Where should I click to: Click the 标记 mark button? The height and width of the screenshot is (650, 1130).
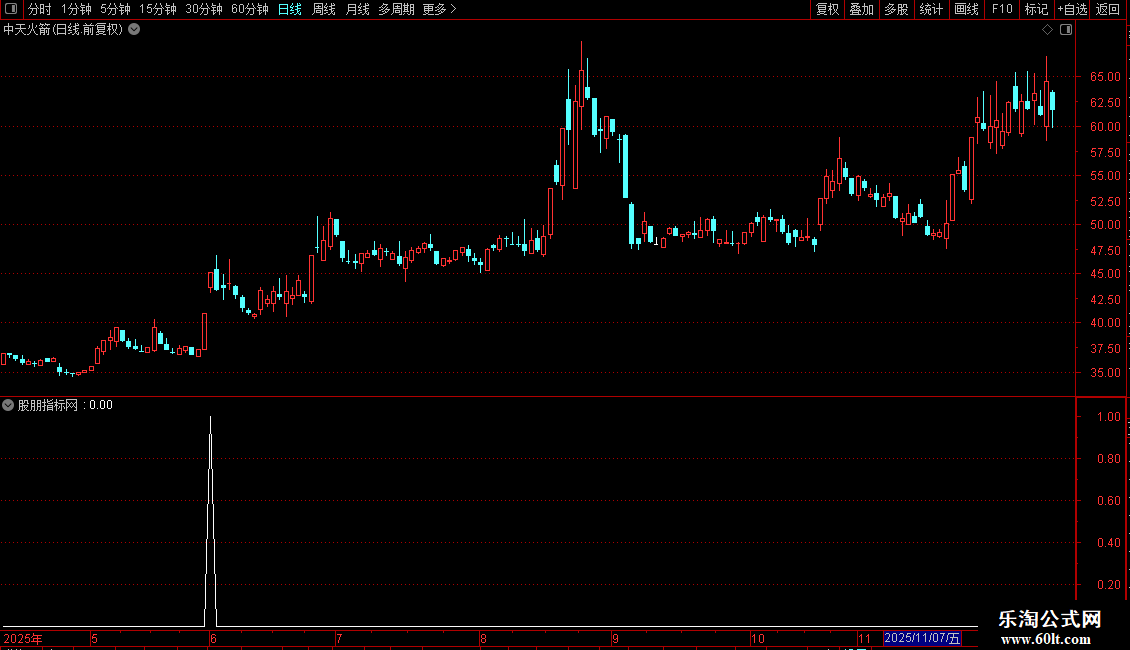click(x=1036, y=9)
